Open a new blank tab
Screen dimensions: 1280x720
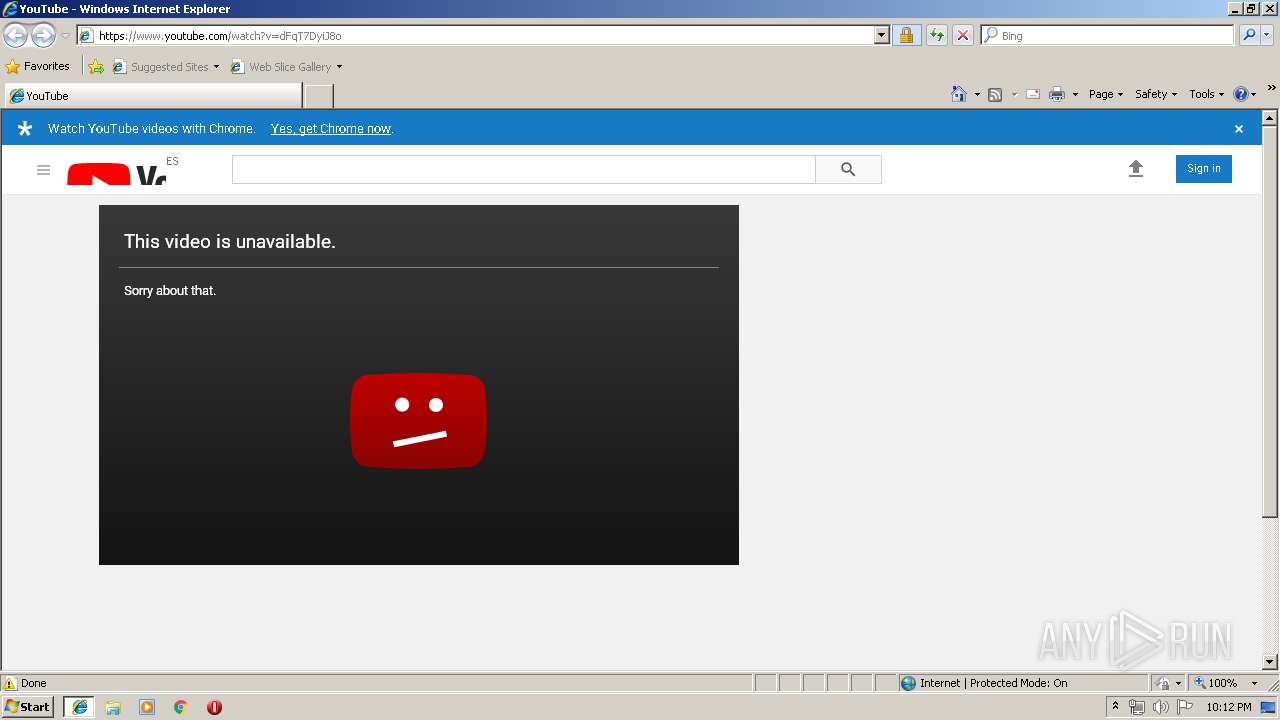pos(318,96)
